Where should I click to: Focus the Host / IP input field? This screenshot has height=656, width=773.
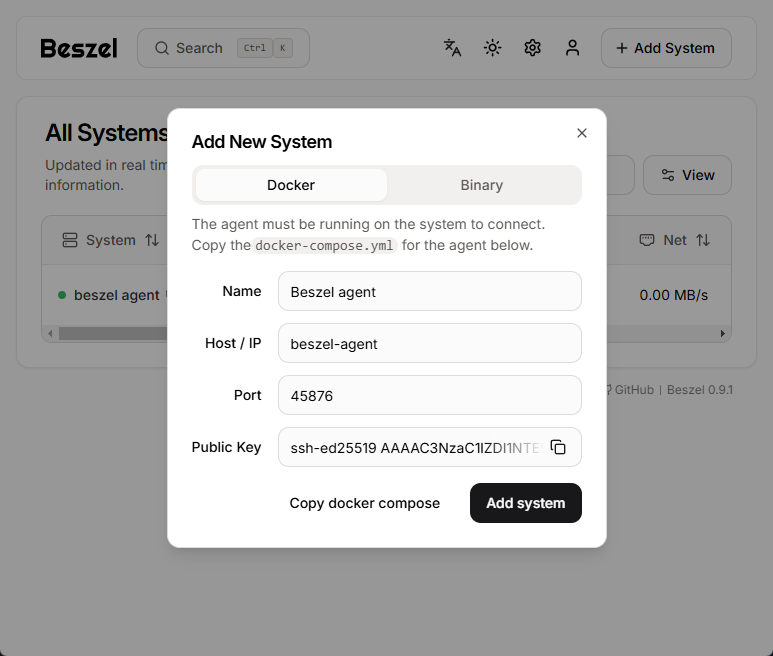tap(429, 343)
